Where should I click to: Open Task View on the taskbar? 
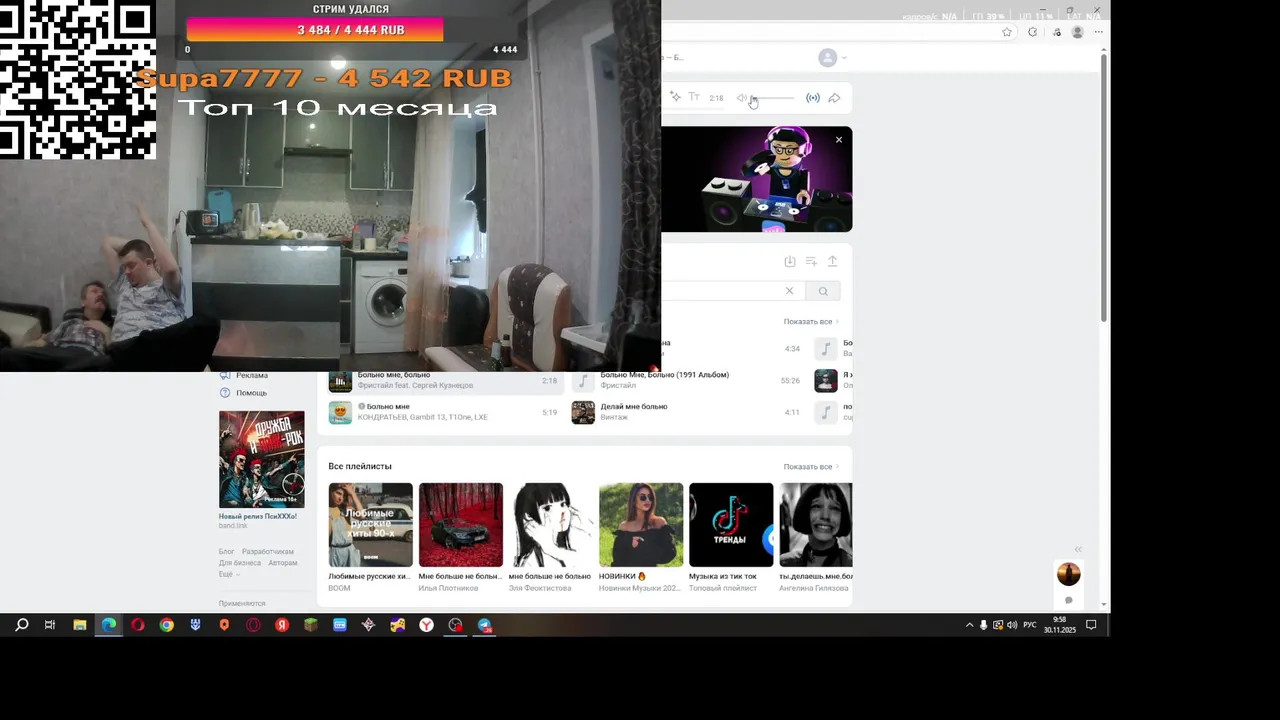[x=50, y=625]
